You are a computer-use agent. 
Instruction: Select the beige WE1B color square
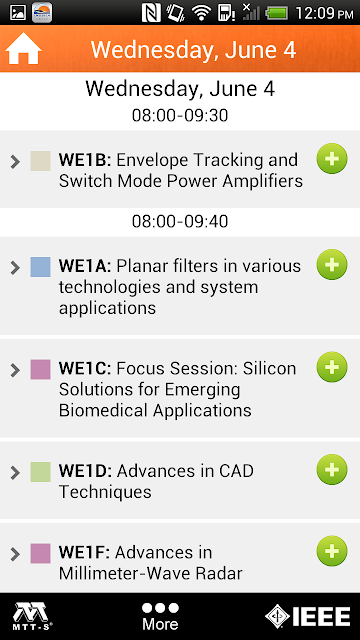tap(40, 161)
